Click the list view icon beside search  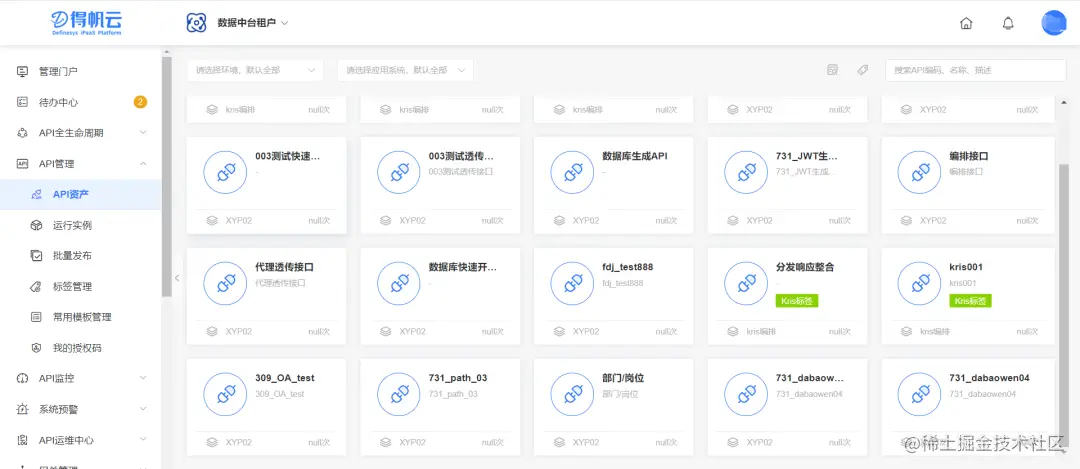point(832,70)
